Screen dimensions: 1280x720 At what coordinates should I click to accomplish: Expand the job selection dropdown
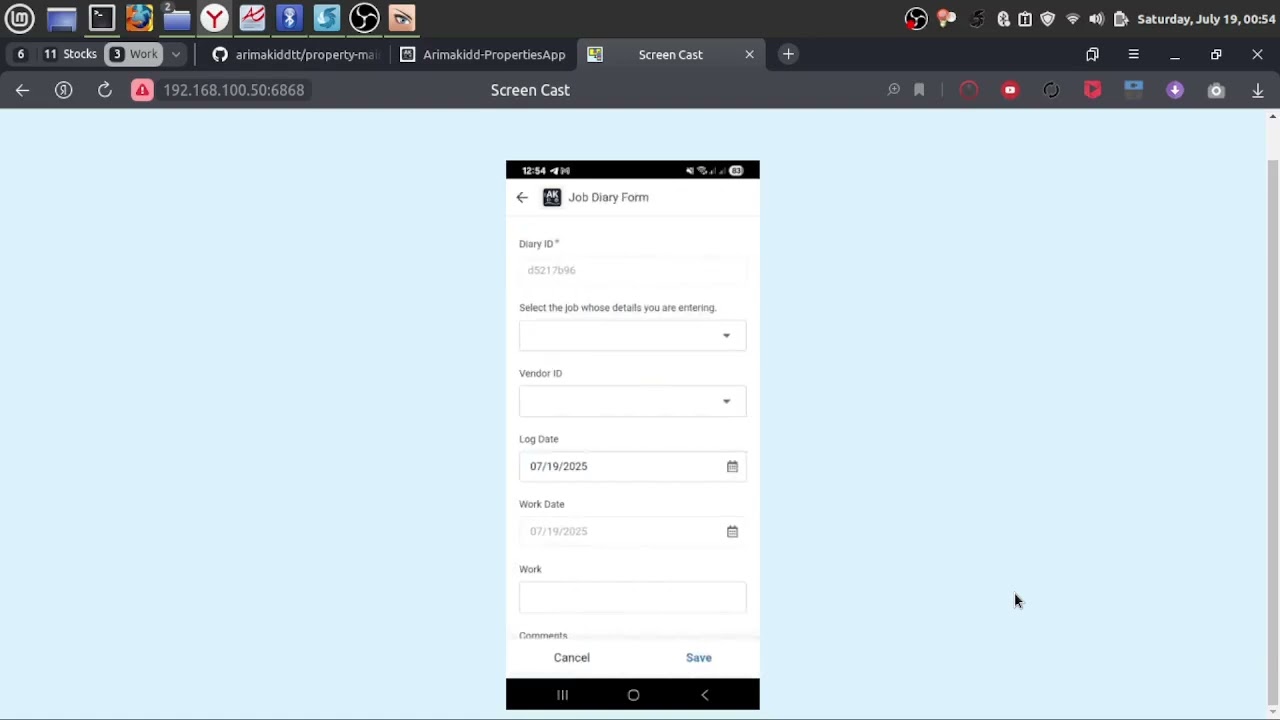click(726, 335)
